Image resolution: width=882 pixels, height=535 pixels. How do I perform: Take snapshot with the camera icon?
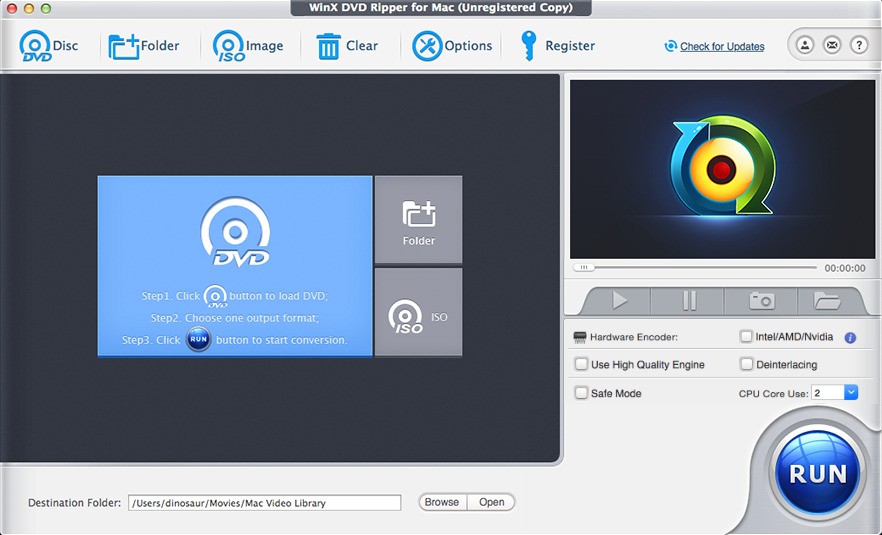pos(762,301)
